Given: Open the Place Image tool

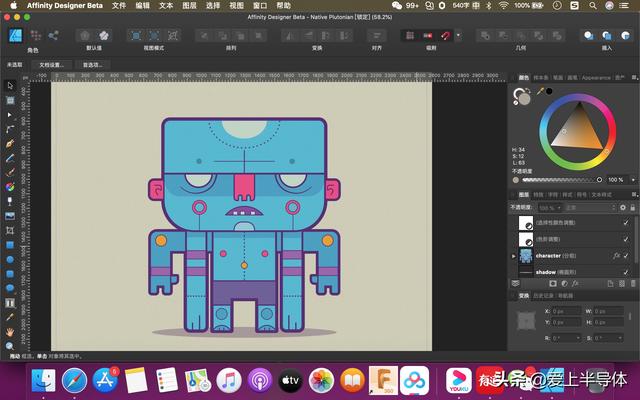Looking at the screenshot, I should (x=10, y=216).
